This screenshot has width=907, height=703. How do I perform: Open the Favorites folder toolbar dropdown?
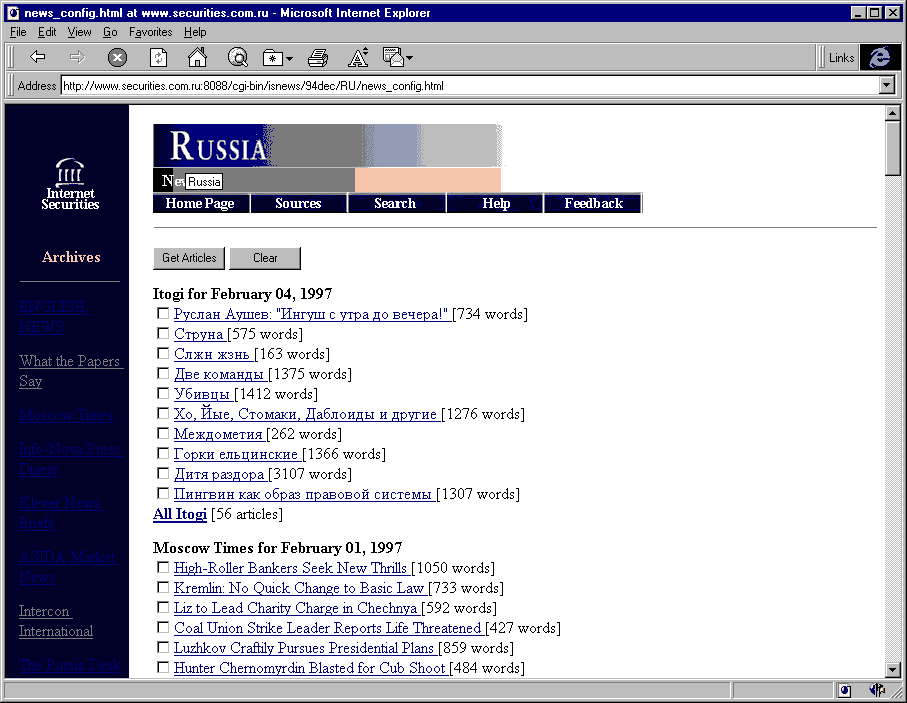click(x=277, y=58)
